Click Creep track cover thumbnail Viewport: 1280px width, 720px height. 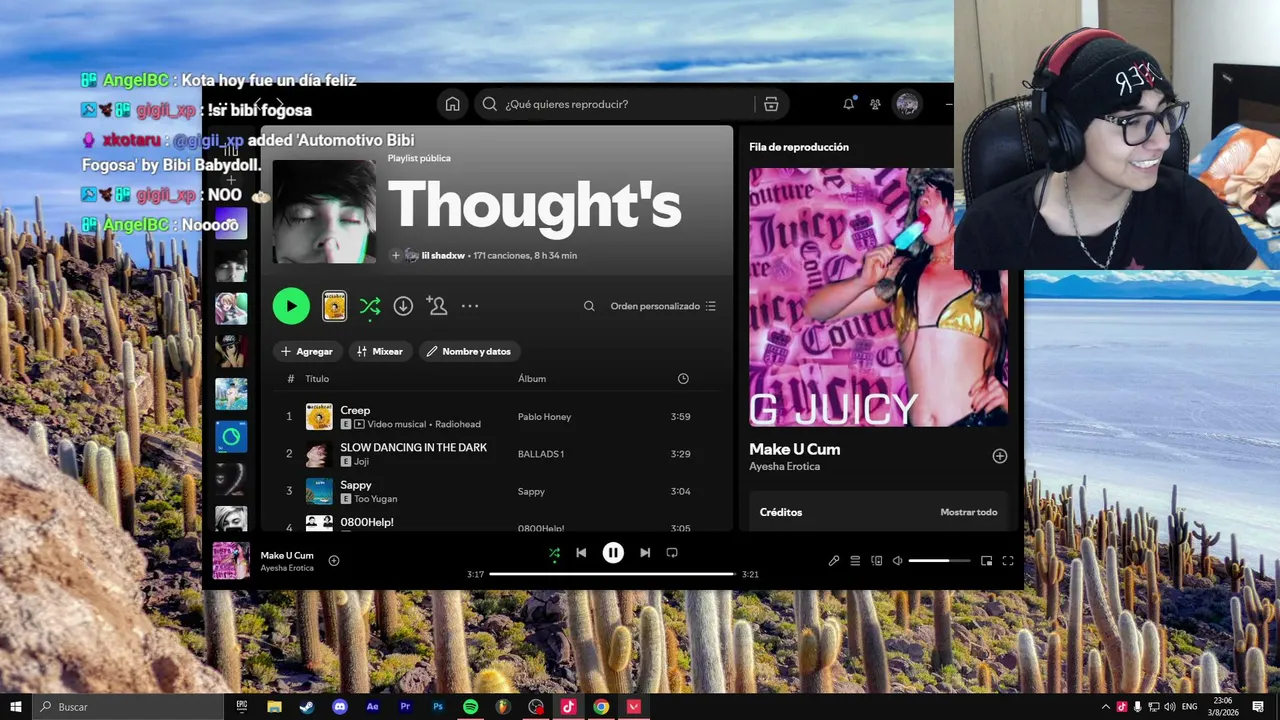(x=319, y=417)
